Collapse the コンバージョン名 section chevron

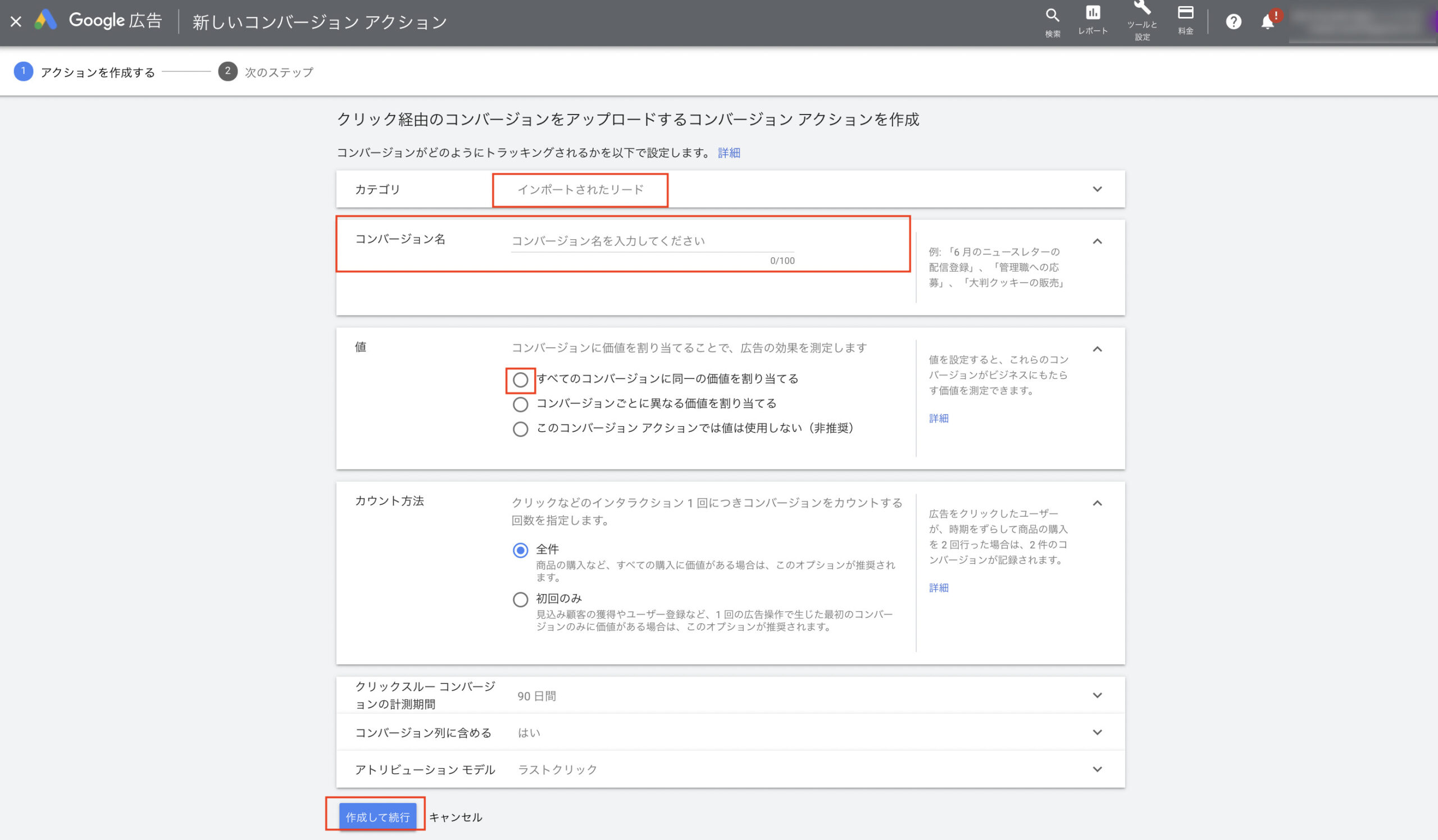1097,241
